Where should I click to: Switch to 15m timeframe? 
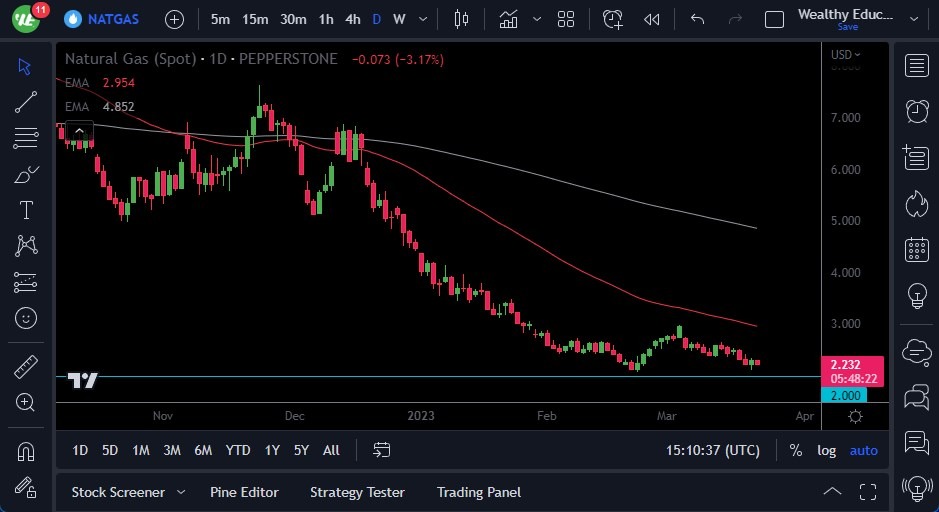[x=255, y=19]
